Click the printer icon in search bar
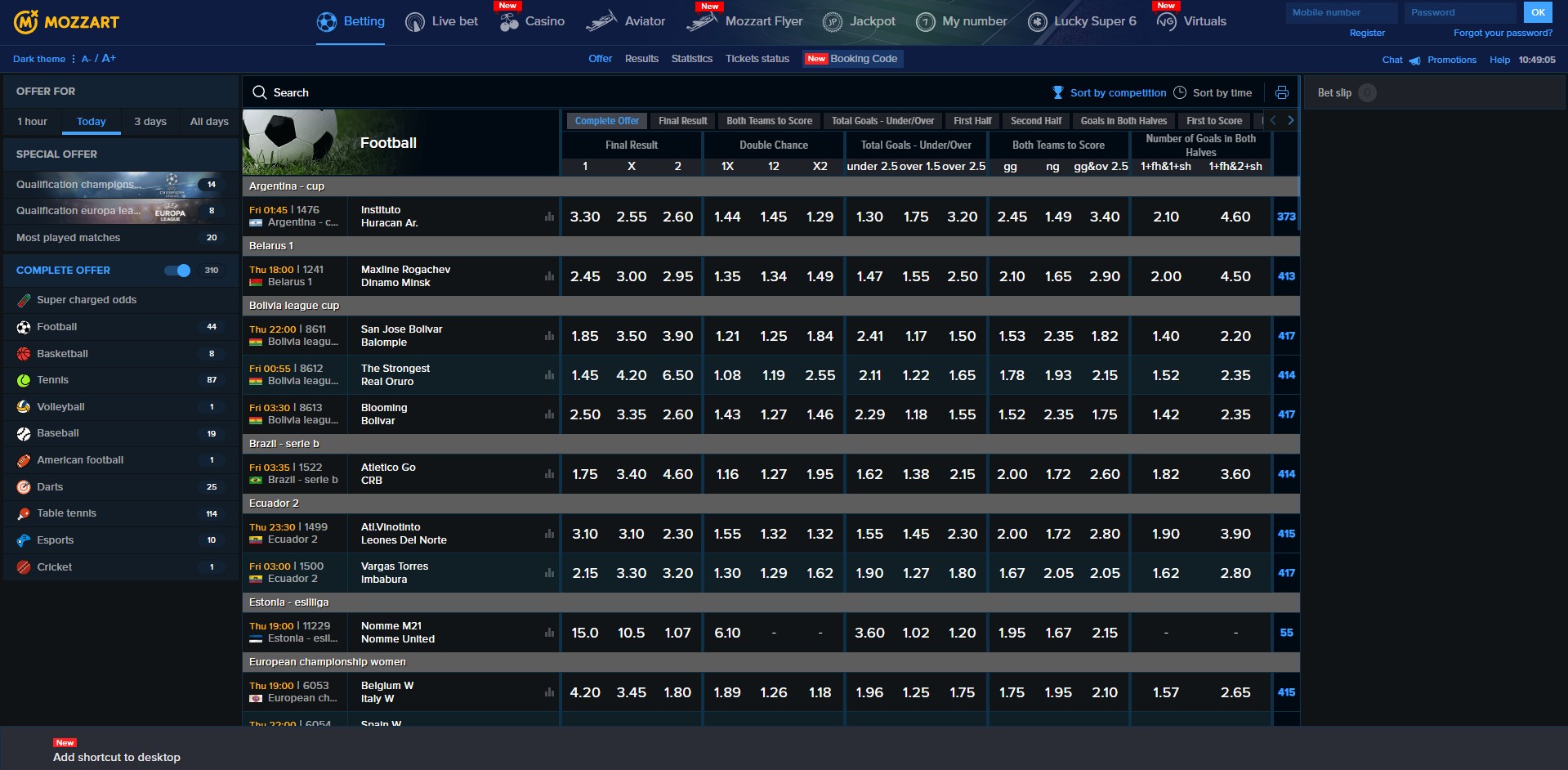 [x=1281, y=92]
